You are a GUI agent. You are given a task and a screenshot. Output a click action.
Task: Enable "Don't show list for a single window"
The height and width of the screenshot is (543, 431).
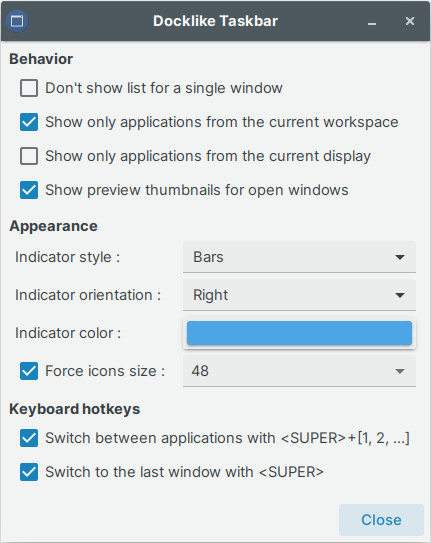pos(29,88)
